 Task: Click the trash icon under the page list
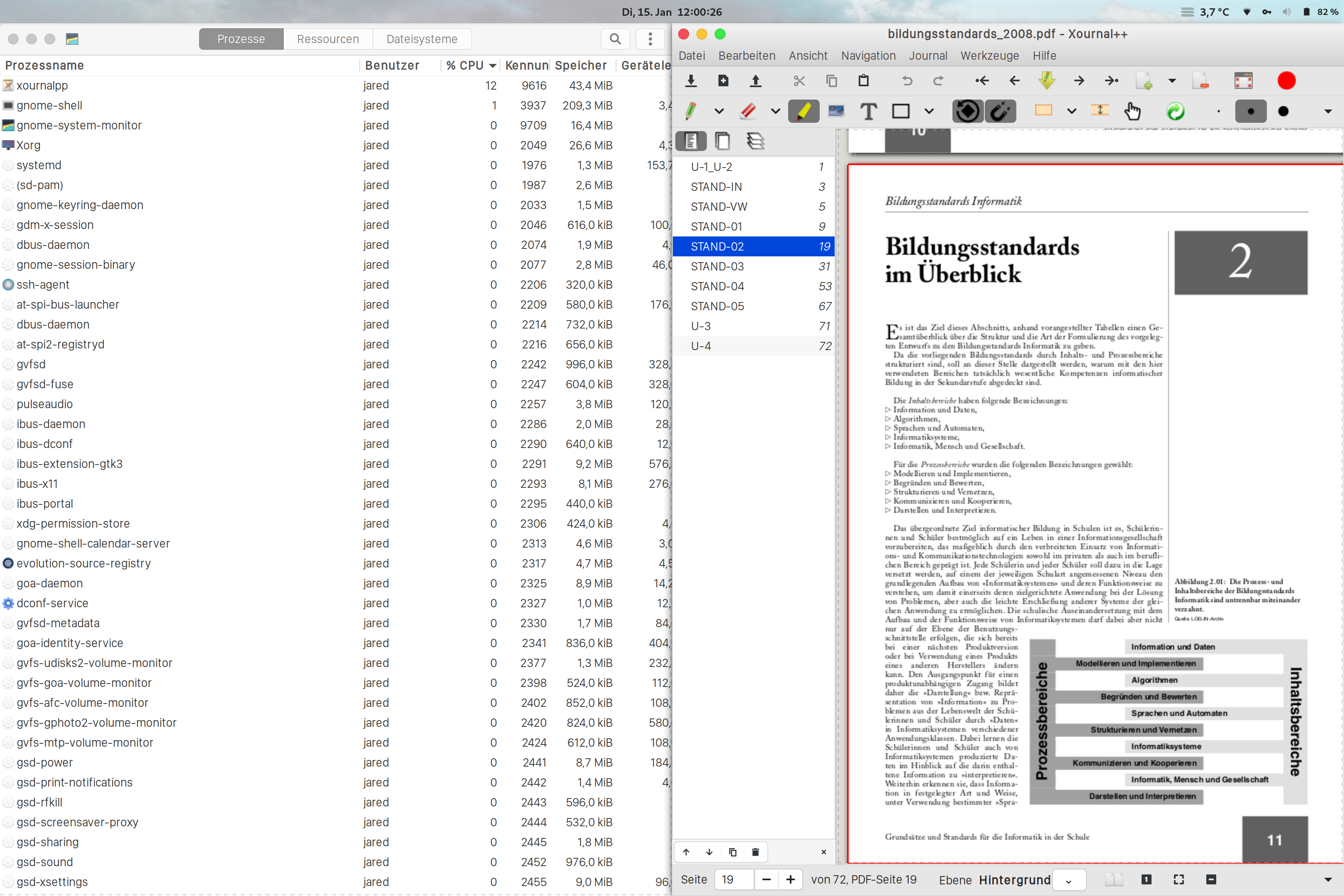tap(755, 852)
